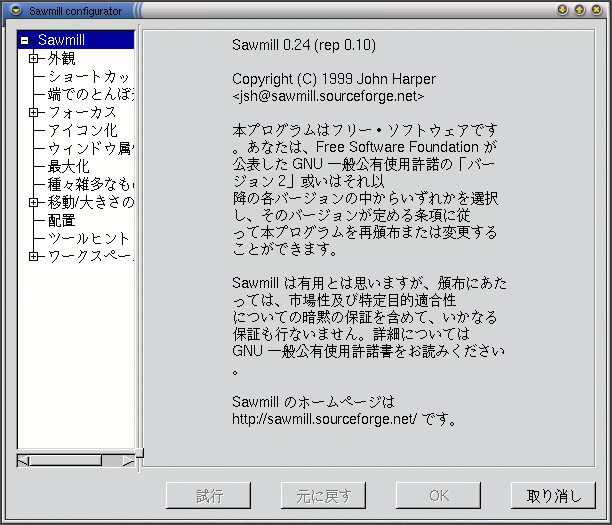The image size is (612, 525).
Task: Select the Sawmill root item in tree
Action: tap(61, 40)
